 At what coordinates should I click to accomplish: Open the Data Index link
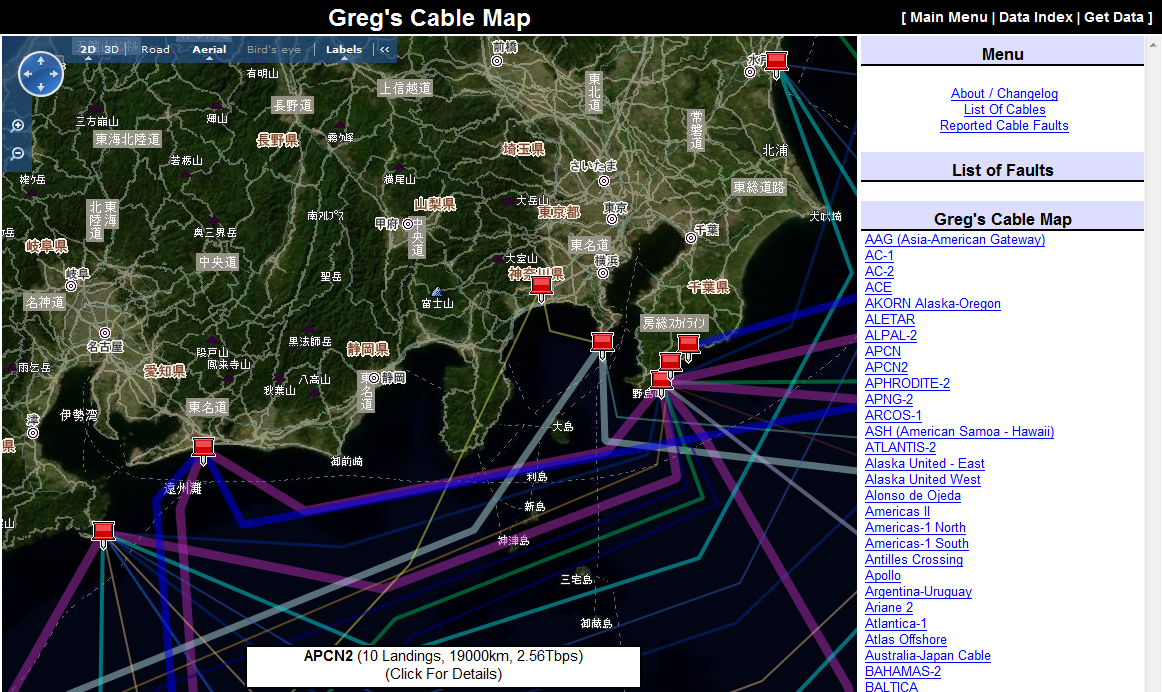1035,17
